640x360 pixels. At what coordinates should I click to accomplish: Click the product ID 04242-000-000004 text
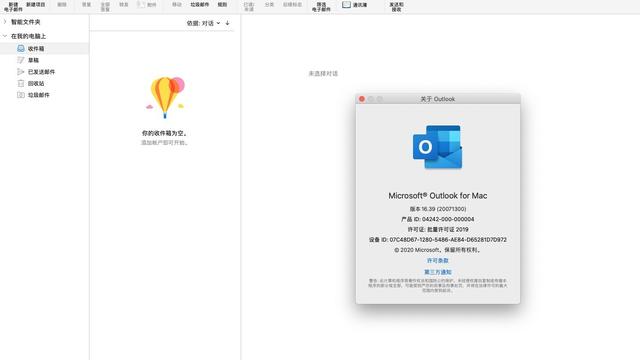[438, 219]
